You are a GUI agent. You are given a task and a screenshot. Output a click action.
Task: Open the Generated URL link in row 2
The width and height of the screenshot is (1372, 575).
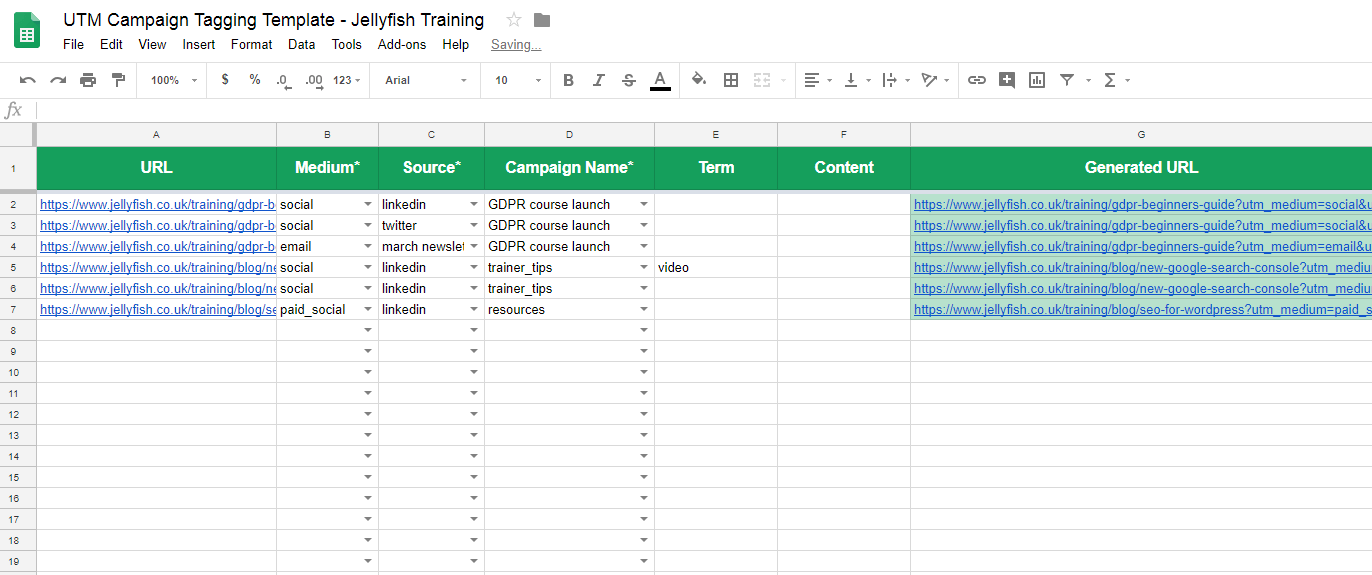(1140, 204)
